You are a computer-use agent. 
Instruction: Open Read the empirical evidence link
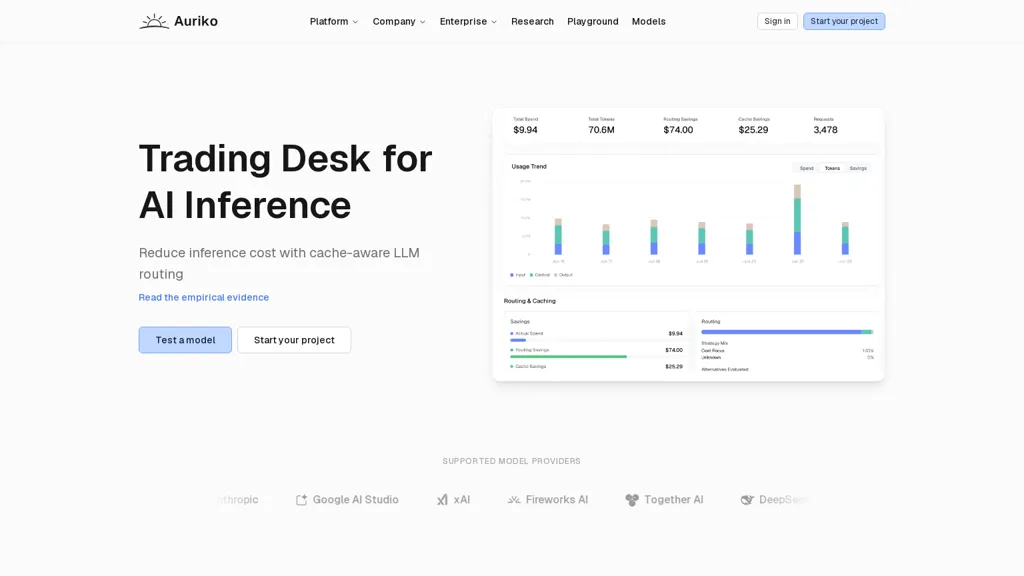(x=204, y=297)
